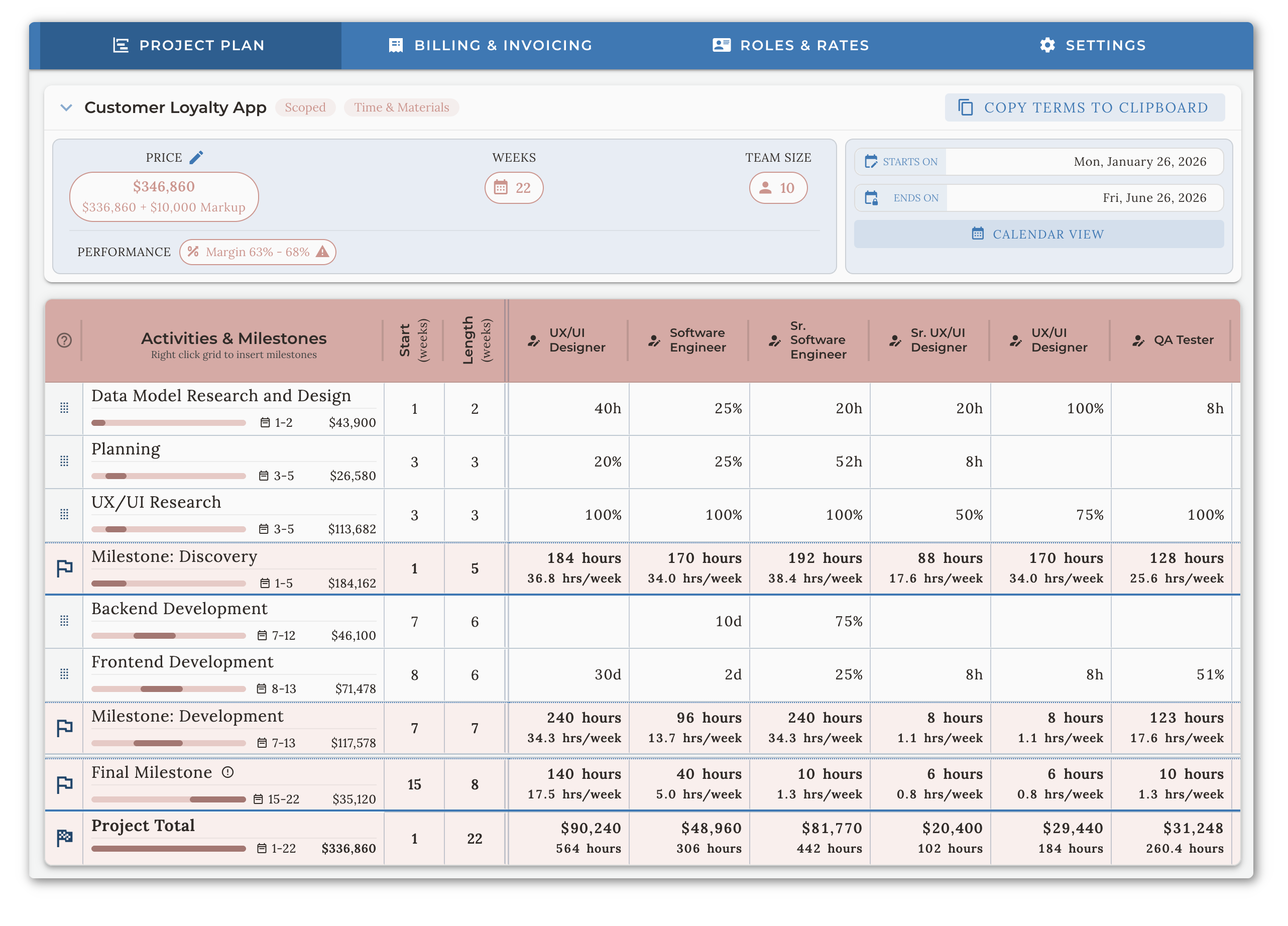Image resolution: width=1288 pixels, height=926 pixels.
Task: Click the help icon in the Activities header
Action: pyautogui.click(x=64, y=340)
